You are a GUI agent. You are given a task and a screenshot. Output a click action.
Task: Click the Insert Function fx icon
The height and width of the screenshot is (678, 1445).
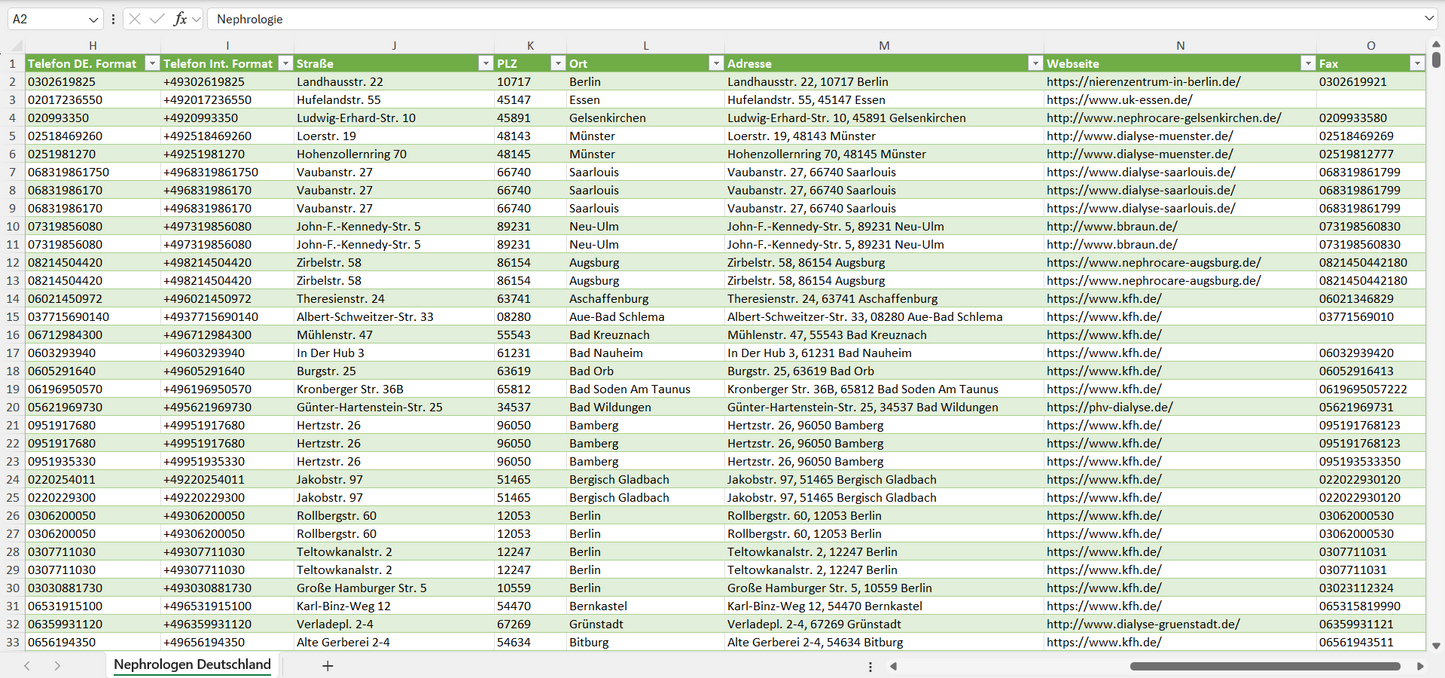(180, 19)
